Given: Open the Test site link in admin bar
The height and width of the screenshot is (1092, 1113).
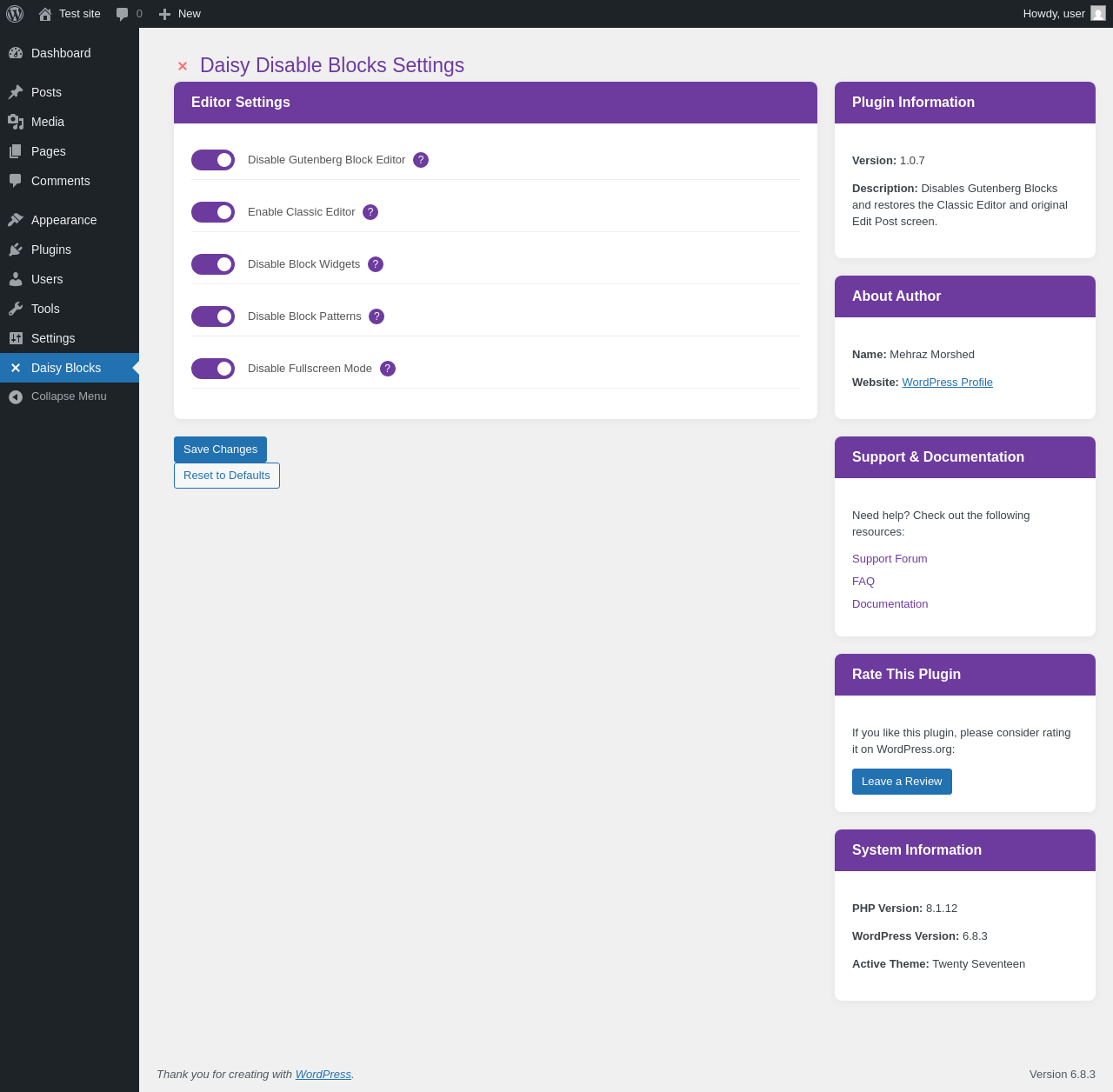Looking at the screenshot, I should pyautogui.click(x=70, y=14).
